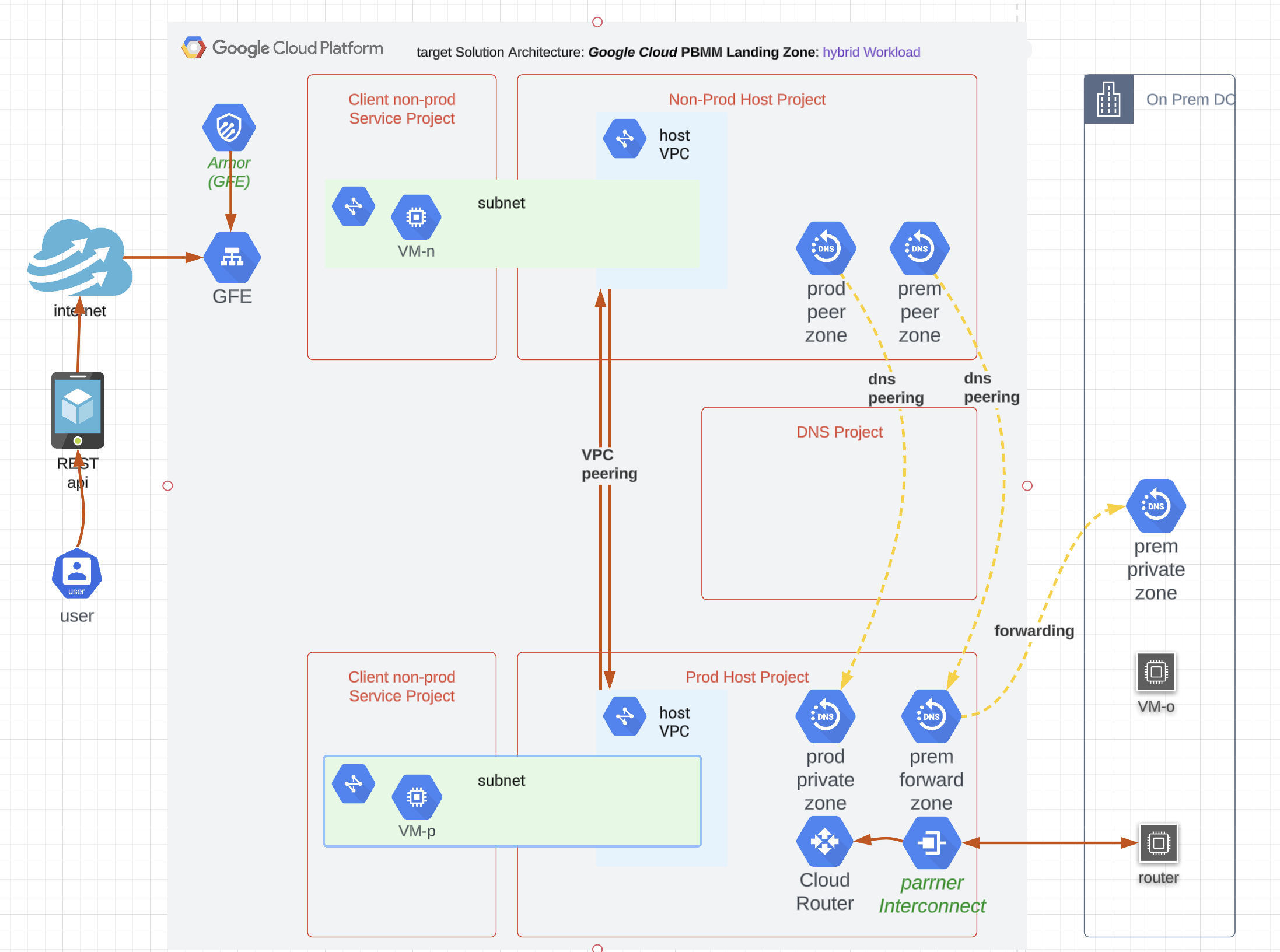
Task: Select the VPC peering arrow label
Action: pos(608,464)
